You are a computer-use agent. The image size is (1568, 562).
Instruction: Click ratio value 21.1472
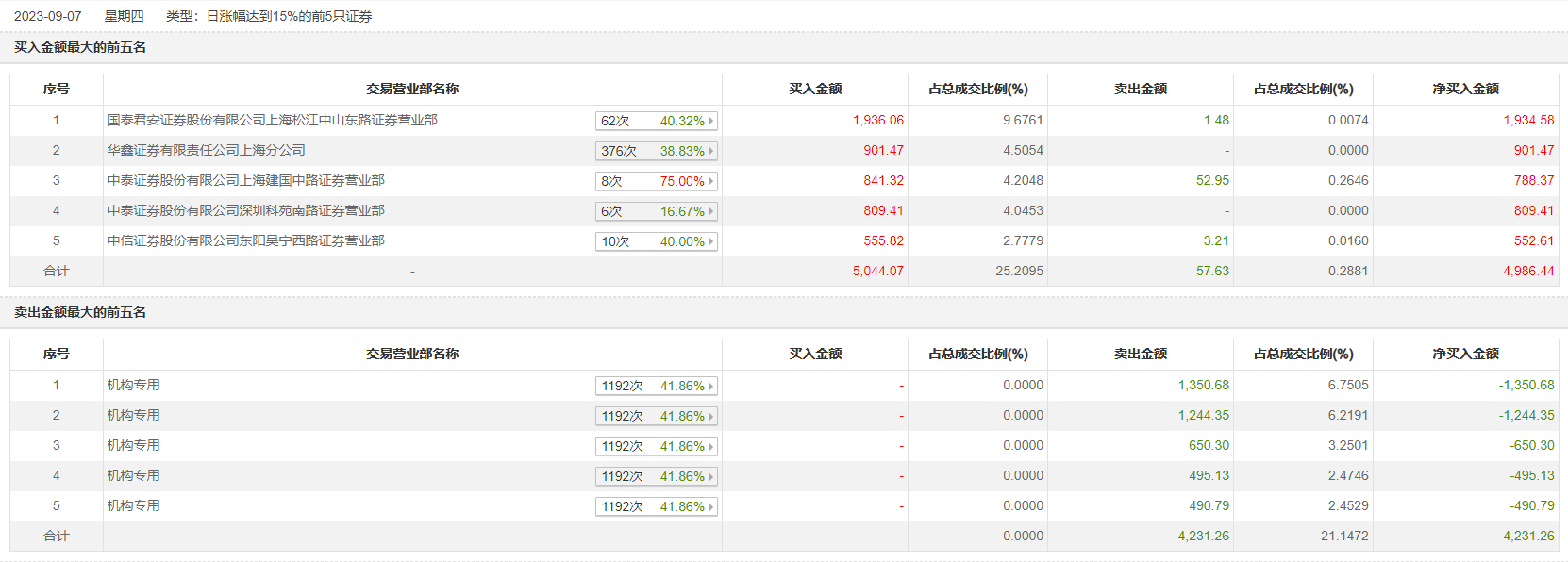coord(1344,536)
